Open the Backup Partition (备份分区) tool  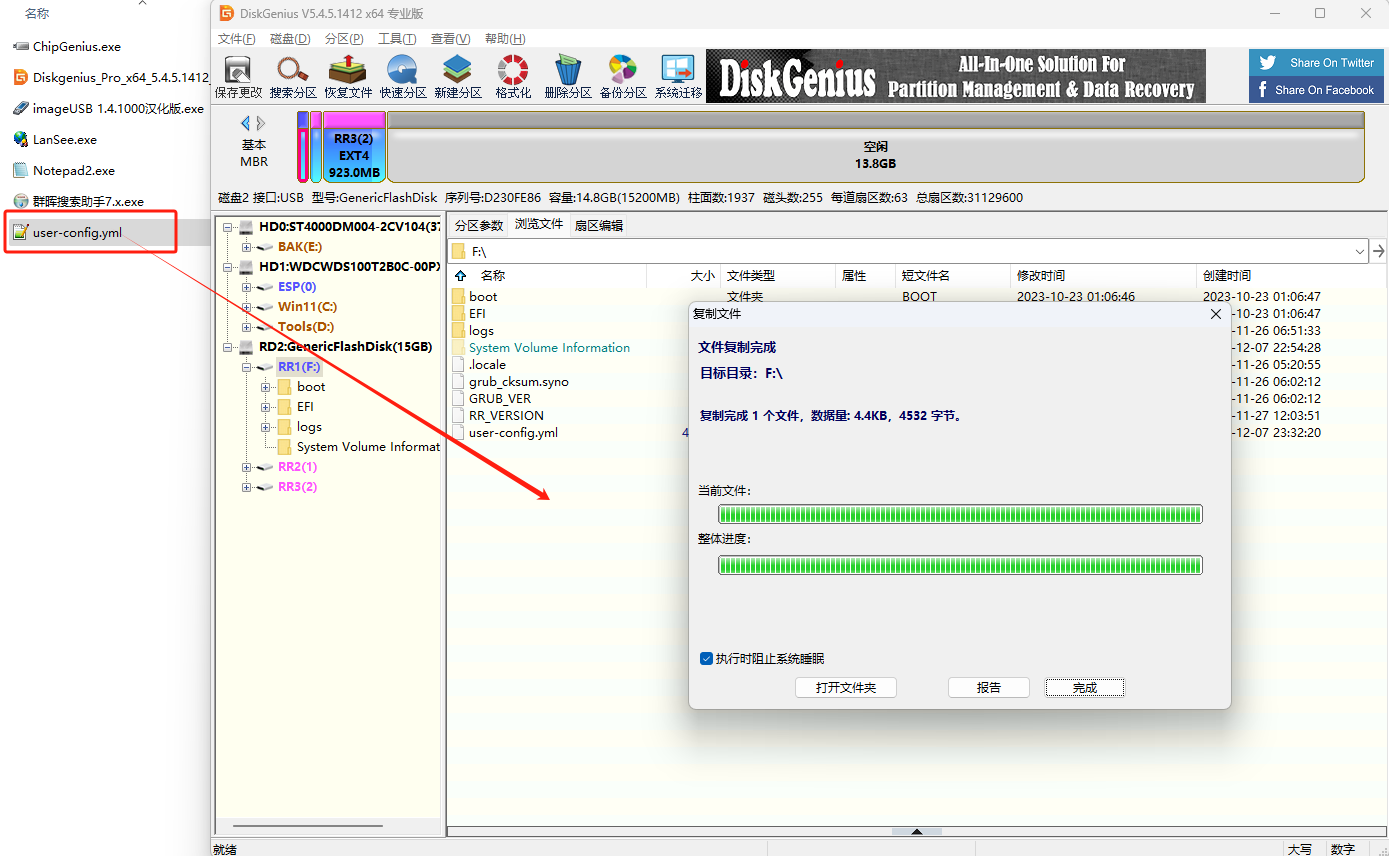pos(623,75)
